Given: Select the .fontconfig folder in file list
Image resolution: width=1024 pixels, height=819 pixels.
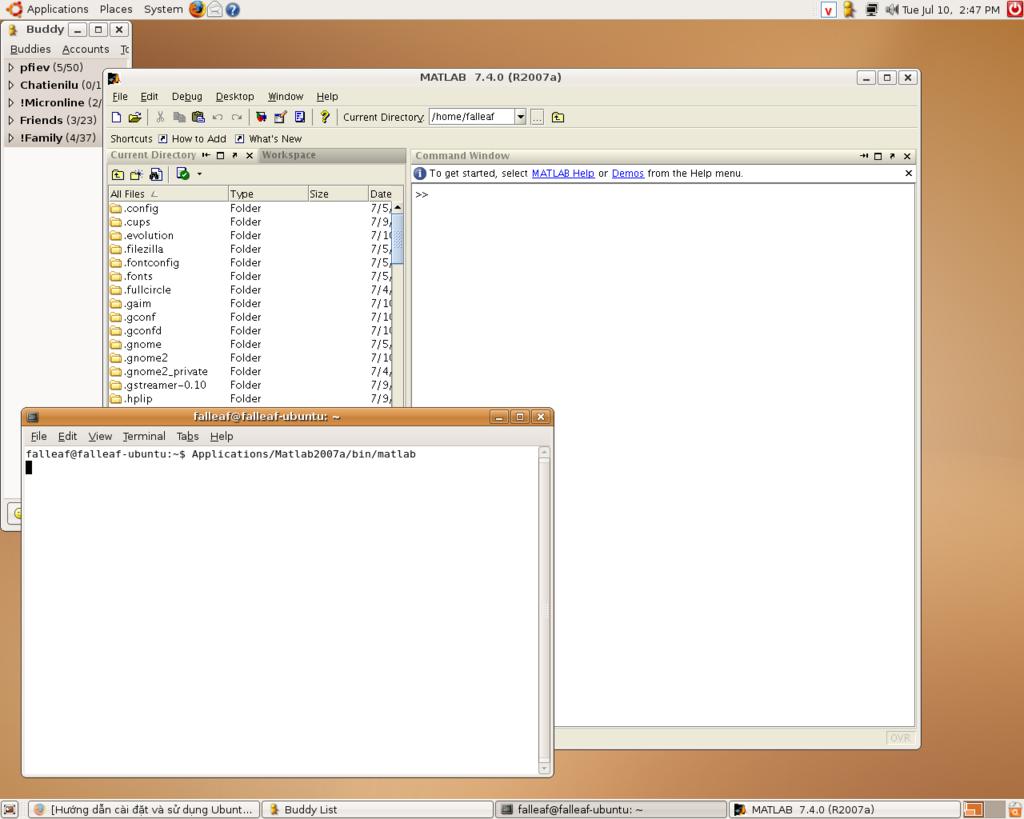Looking at the screenshot, I should [x=151, y=263].
